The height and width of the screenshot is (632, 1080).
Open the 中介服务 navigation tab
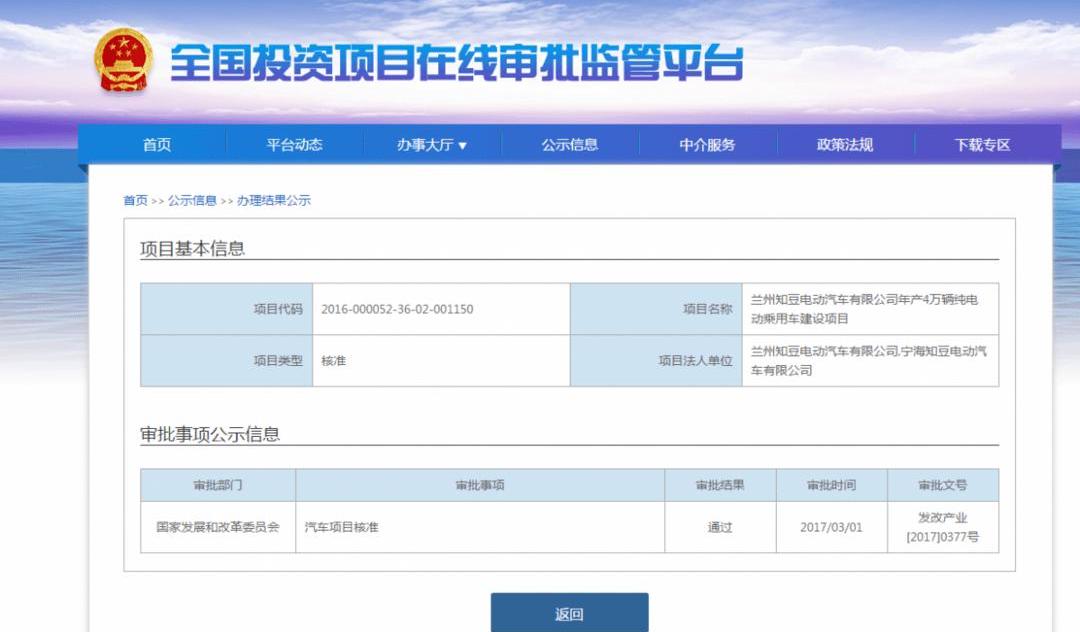(x=707, y=145)
